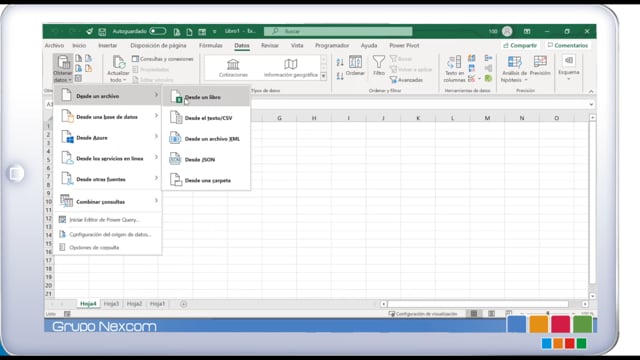The image size is (640, 360).
Task: Switch to Page Layout view icon
Action: coord(491,314)
